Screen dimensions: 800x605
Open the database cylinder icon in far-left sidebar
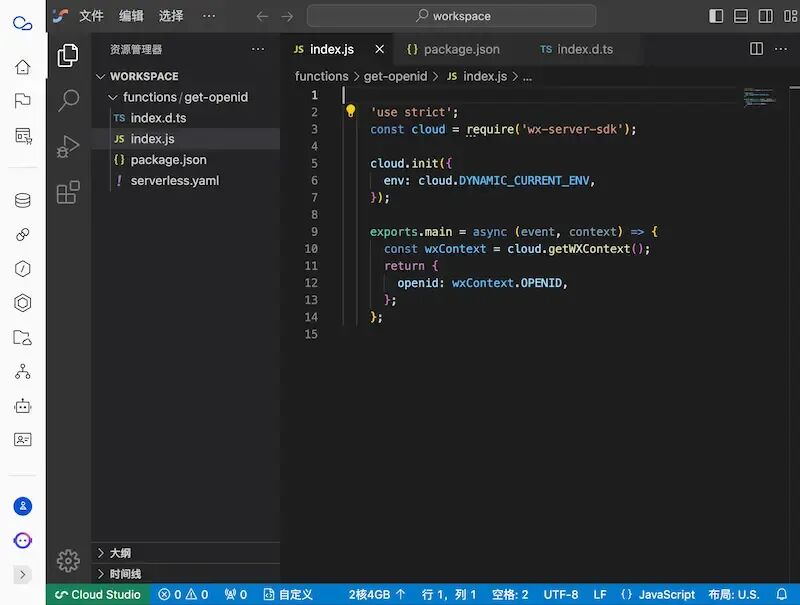(22, 200)
